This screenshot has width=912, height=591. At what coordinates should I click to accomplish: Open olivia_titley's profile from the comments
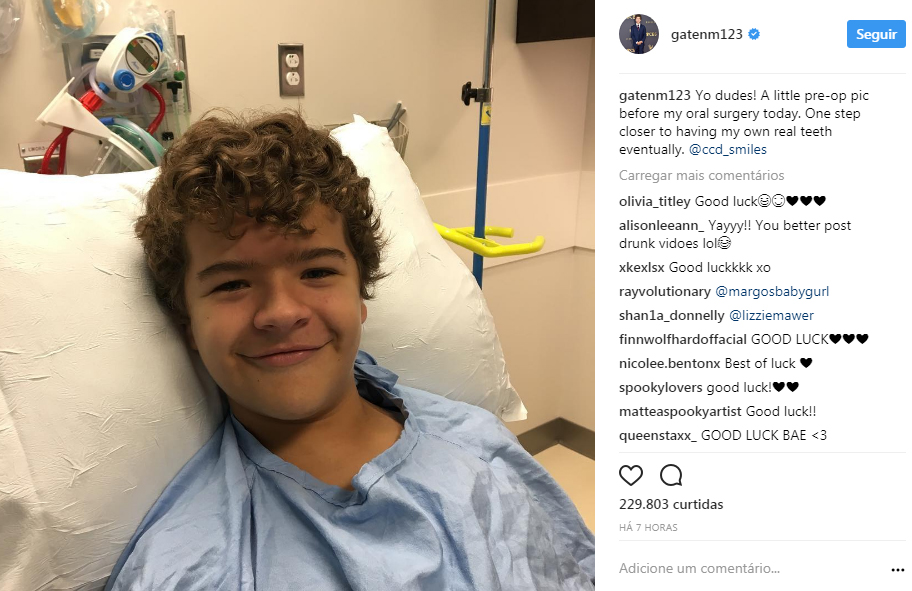(x=654, y=201)
